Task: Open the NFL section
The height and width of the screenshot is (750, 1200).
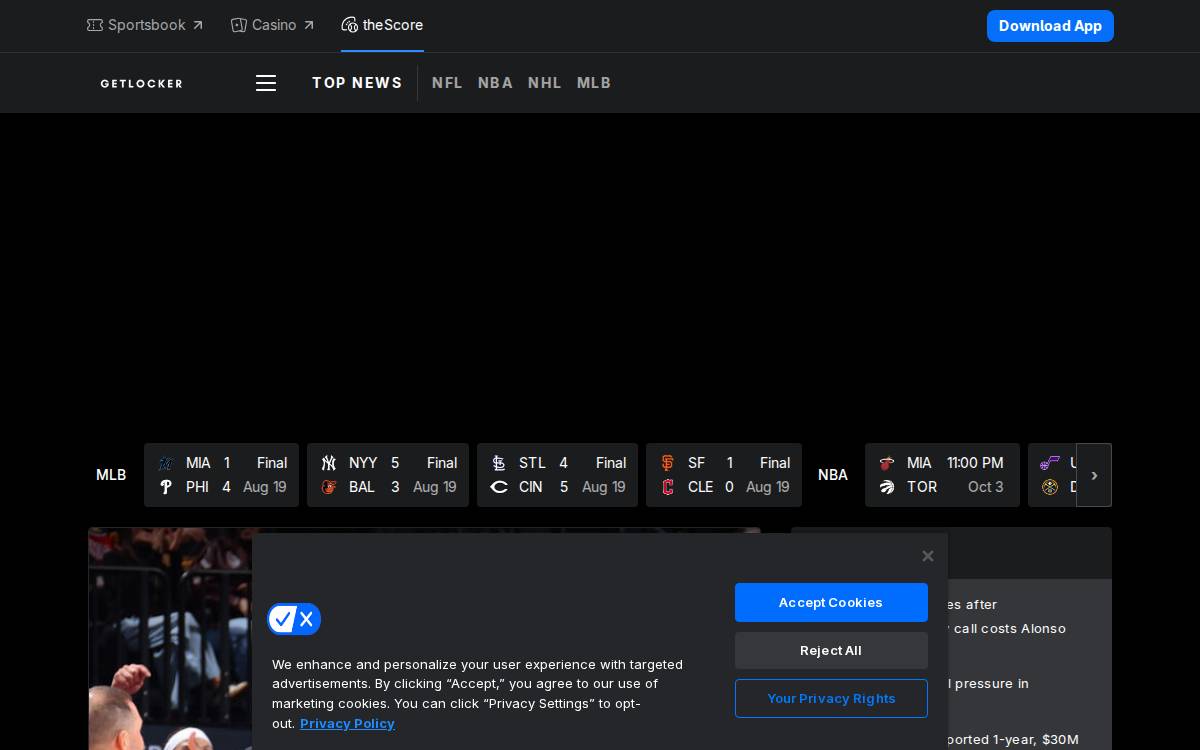Action: tap(447, 83)
